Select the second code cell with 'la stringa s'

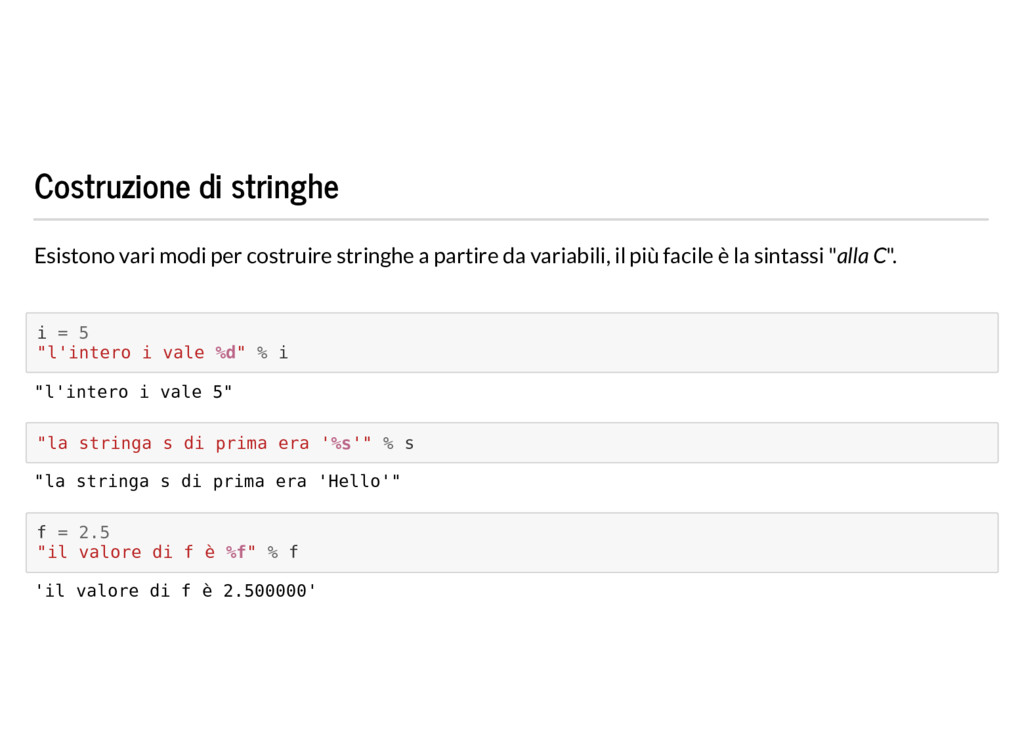(x=512, y=443)
